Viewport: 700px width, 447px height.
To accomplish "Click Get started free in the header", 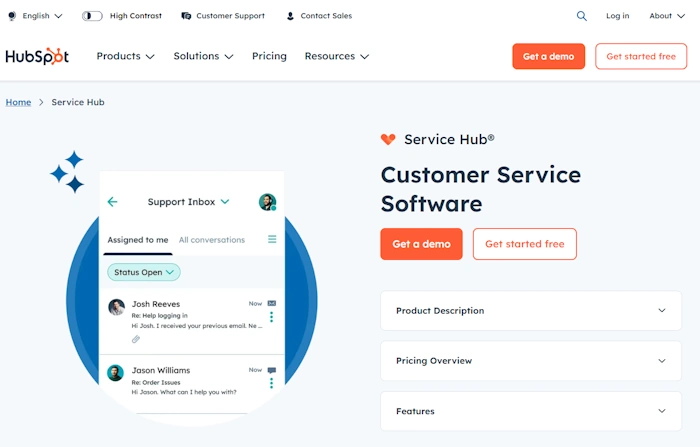I will pos(641,56).
